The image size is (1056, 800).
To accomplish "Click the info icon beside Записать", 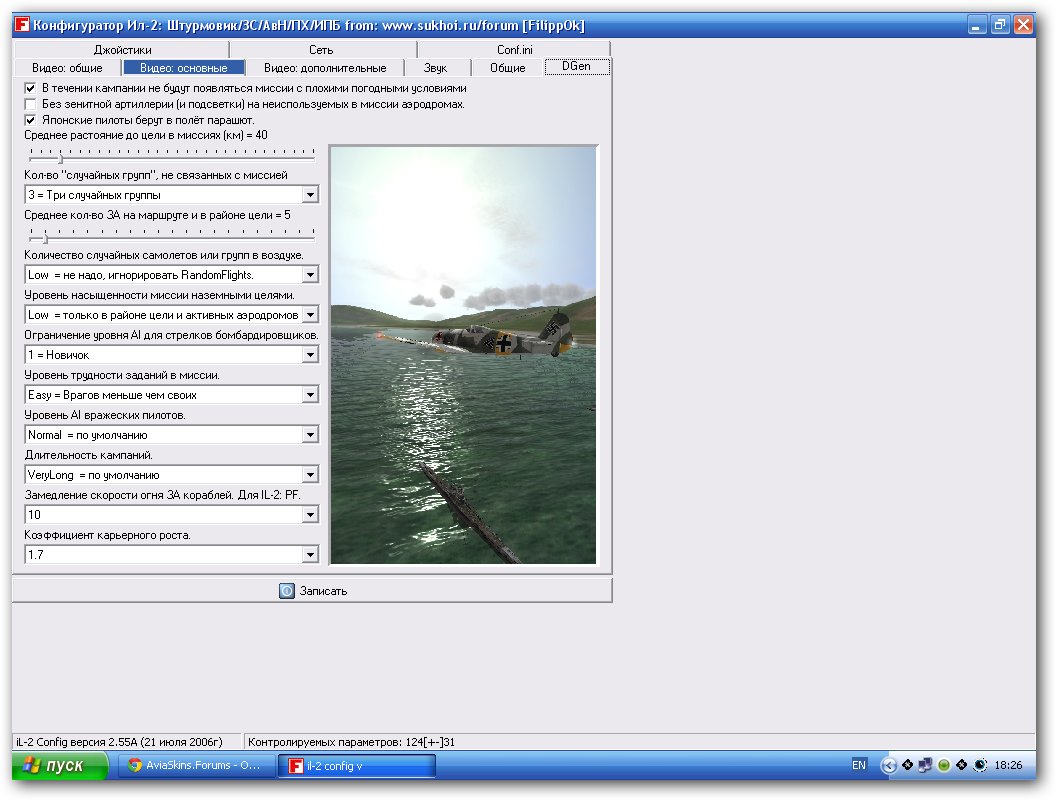I will click(287, 591).
